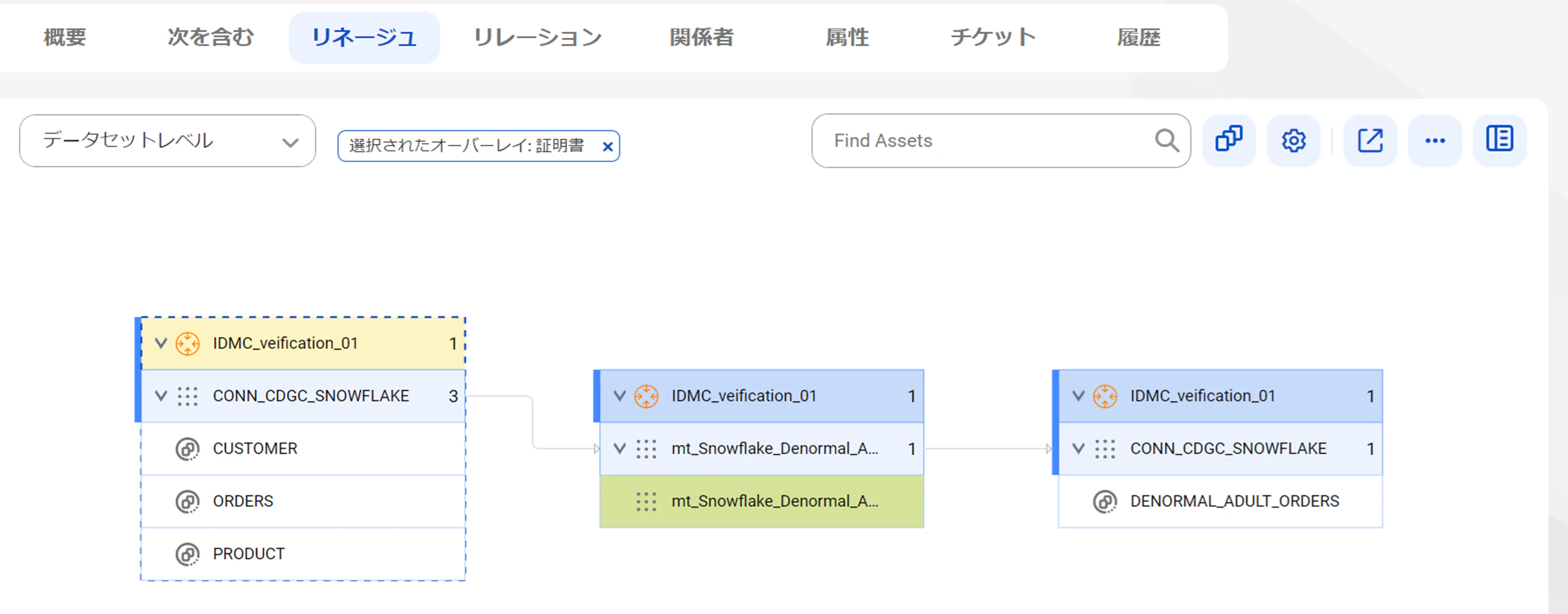Click the orange icon on yellow IDMC_veification_01 node
This screenshot has width=1568, height=614.
click(x=187, y=343)
